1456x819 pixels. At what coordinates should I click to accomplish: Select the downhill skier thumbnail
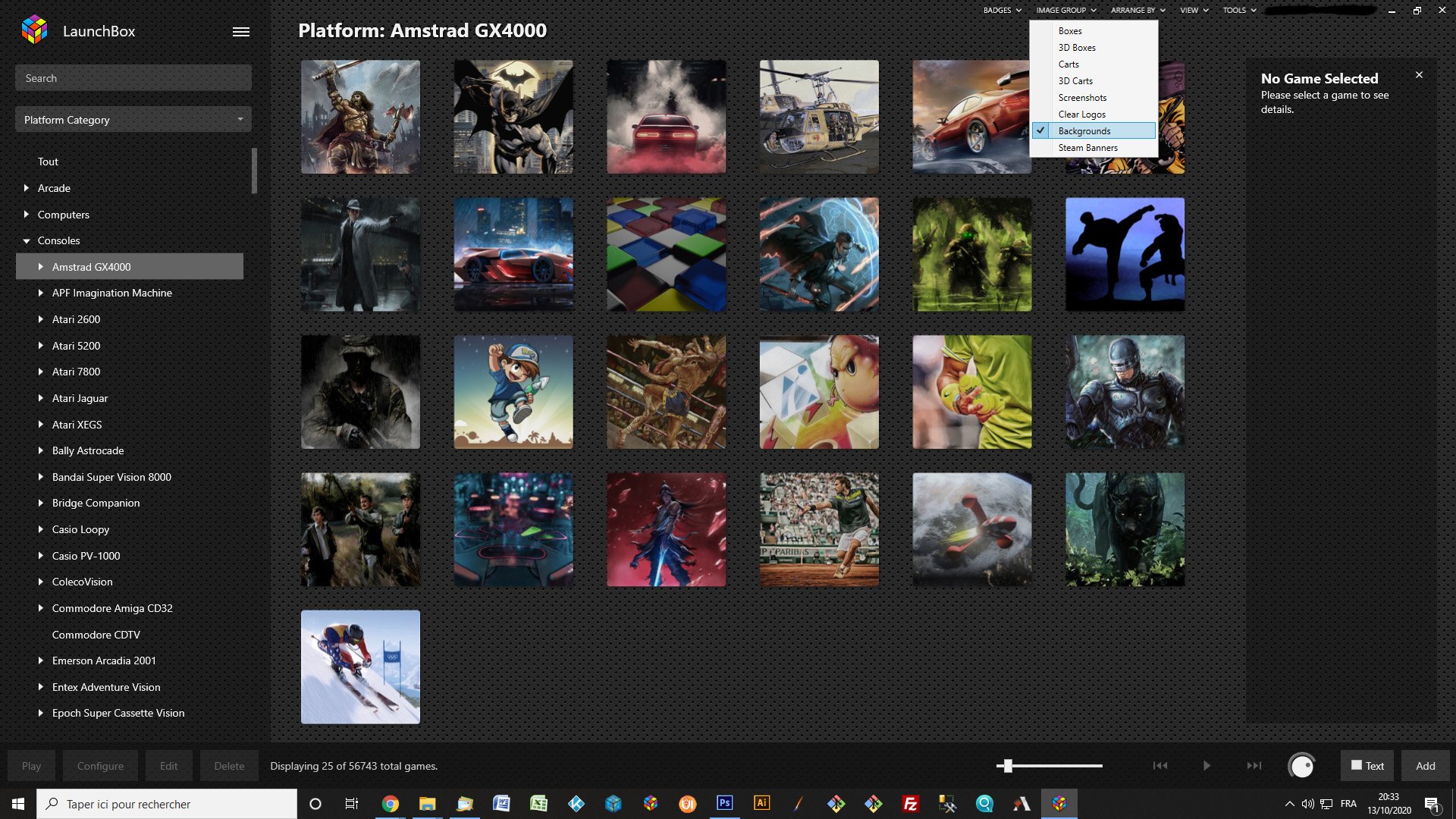pyautogui.click(x=360, y=667)
